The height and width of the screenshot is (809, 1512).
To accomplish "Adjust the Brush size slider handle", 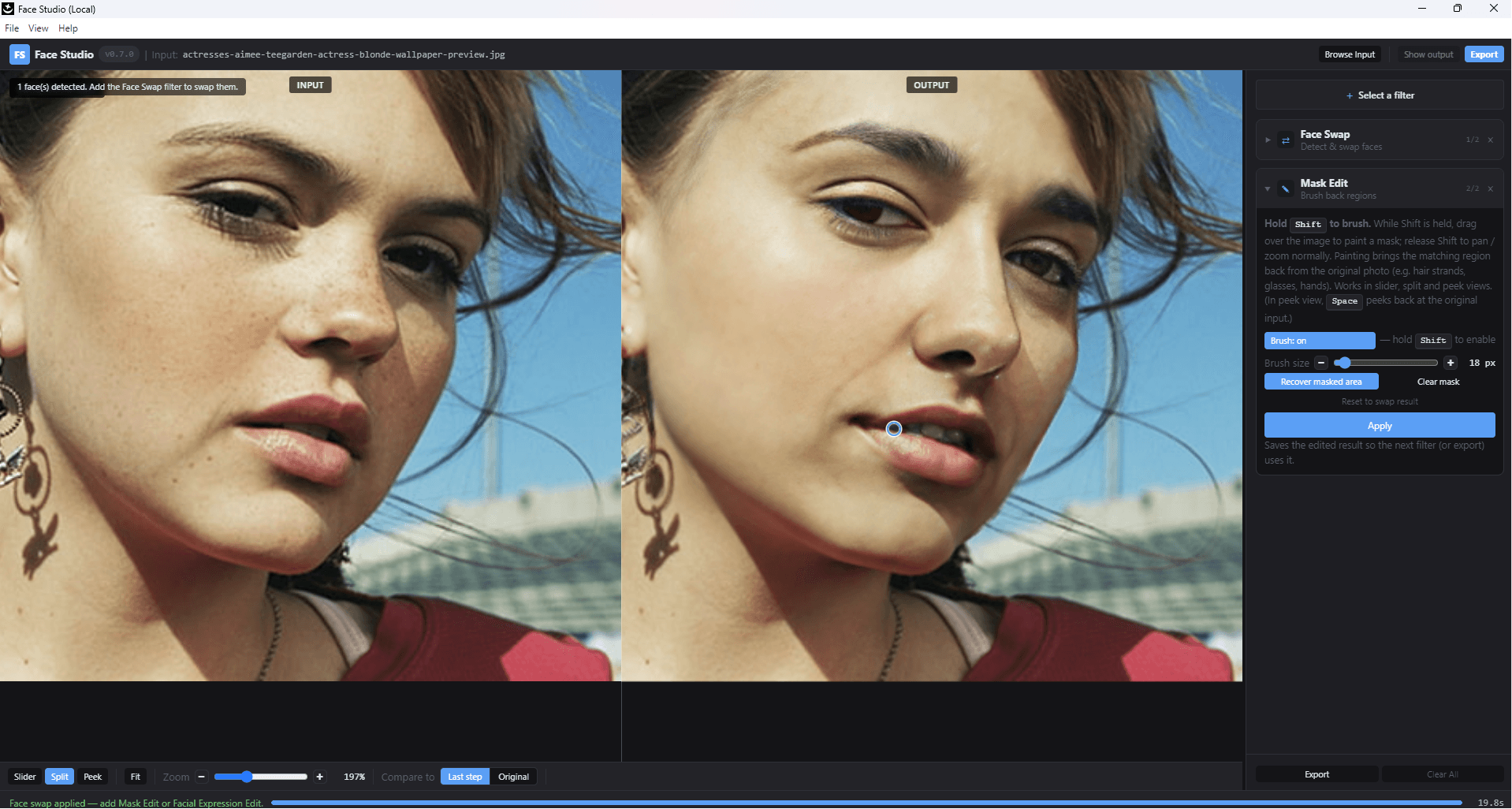I will pos(1345,363).
